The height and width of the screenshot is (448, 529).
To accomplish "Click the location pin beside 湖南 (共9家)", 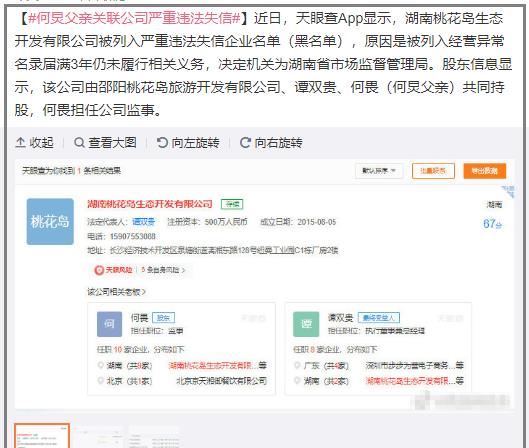I will pos(100,365).
